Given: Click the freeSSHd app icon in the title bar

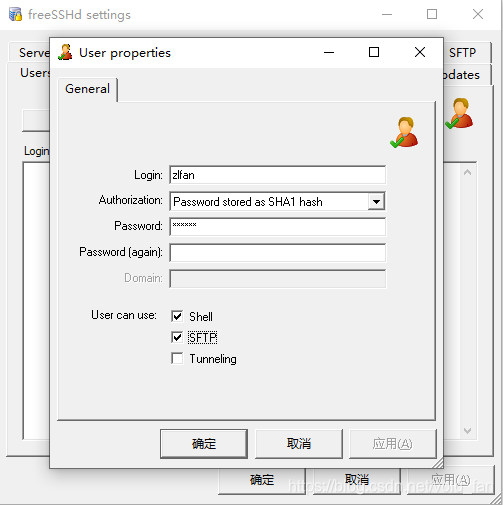Looking at the screenshot, I should 15,14.
